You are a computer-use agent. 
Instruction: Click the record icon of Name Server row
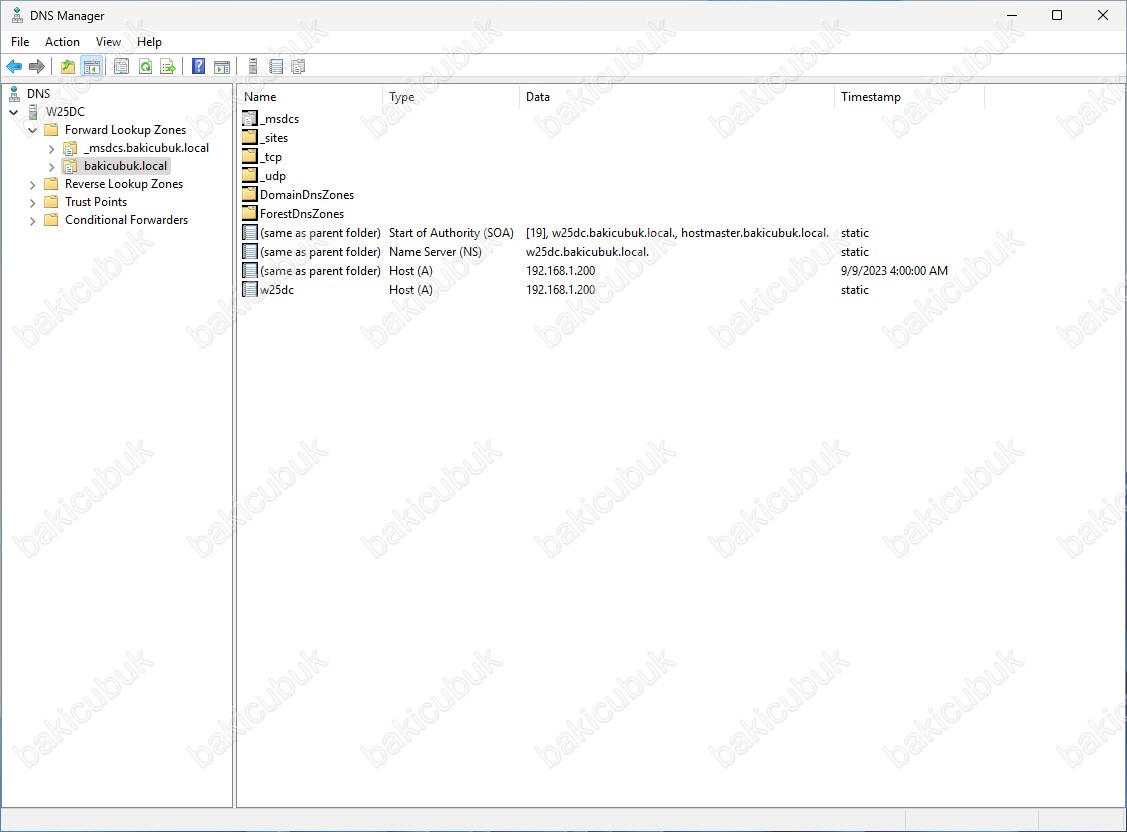coord(249,251)
